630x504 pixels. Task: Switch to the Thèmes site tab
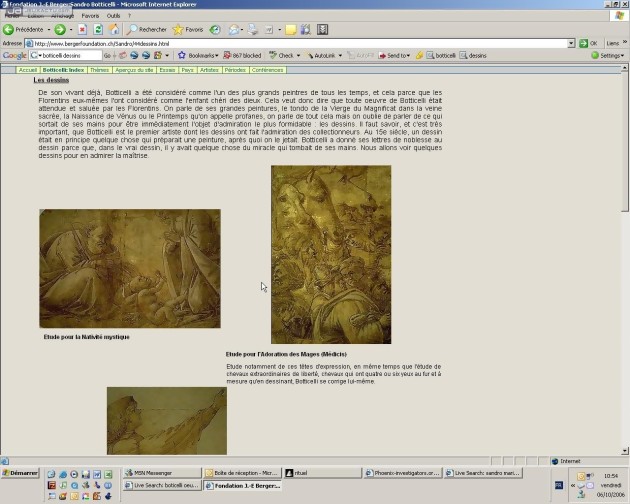click(x=99, y=70)
